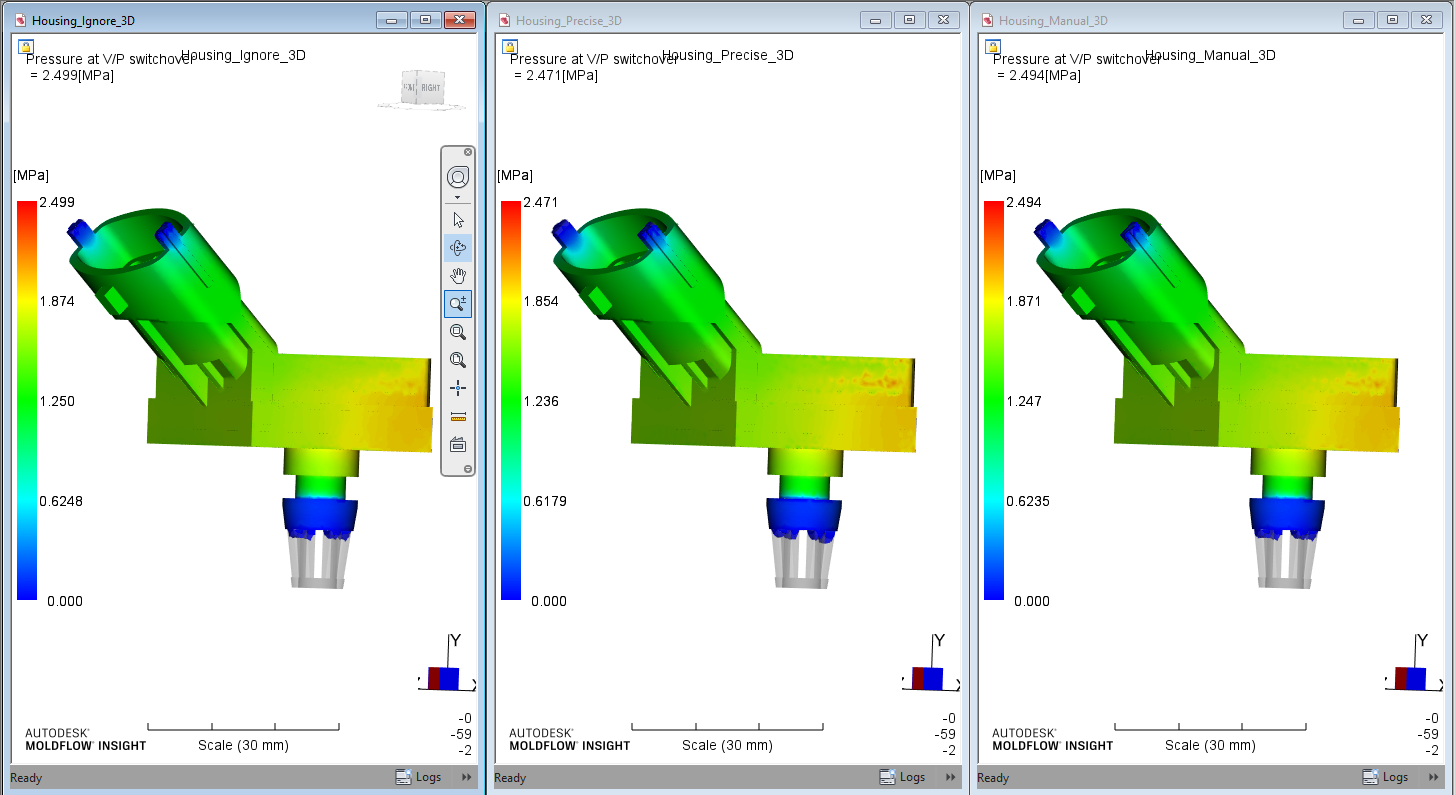This screenshot has width=1455, height=795.
Task: Select the Orbit tool on the navigation bar
Action: (457, 247)
